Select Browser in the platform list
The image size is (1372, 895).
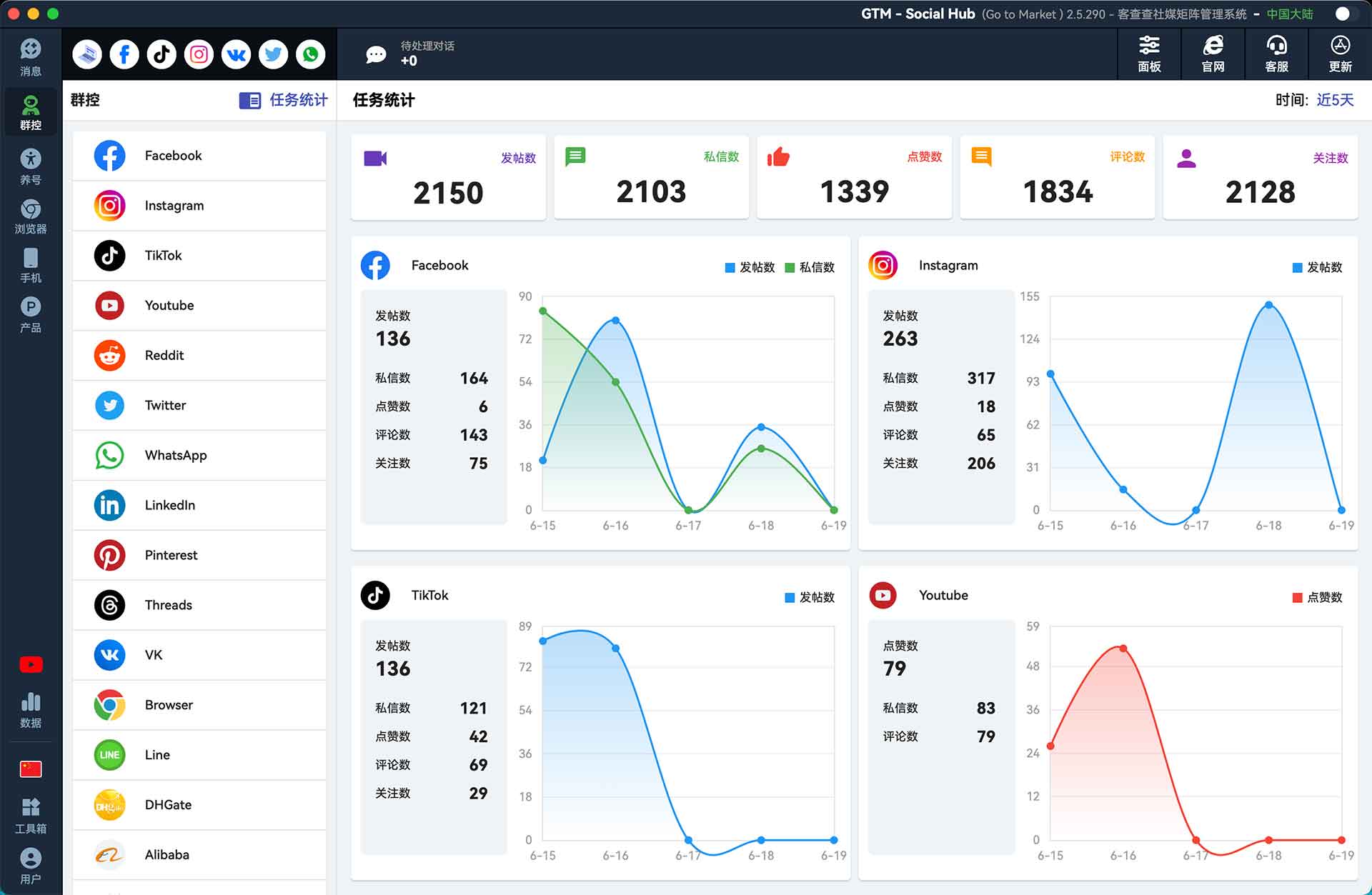coord(199,706)
